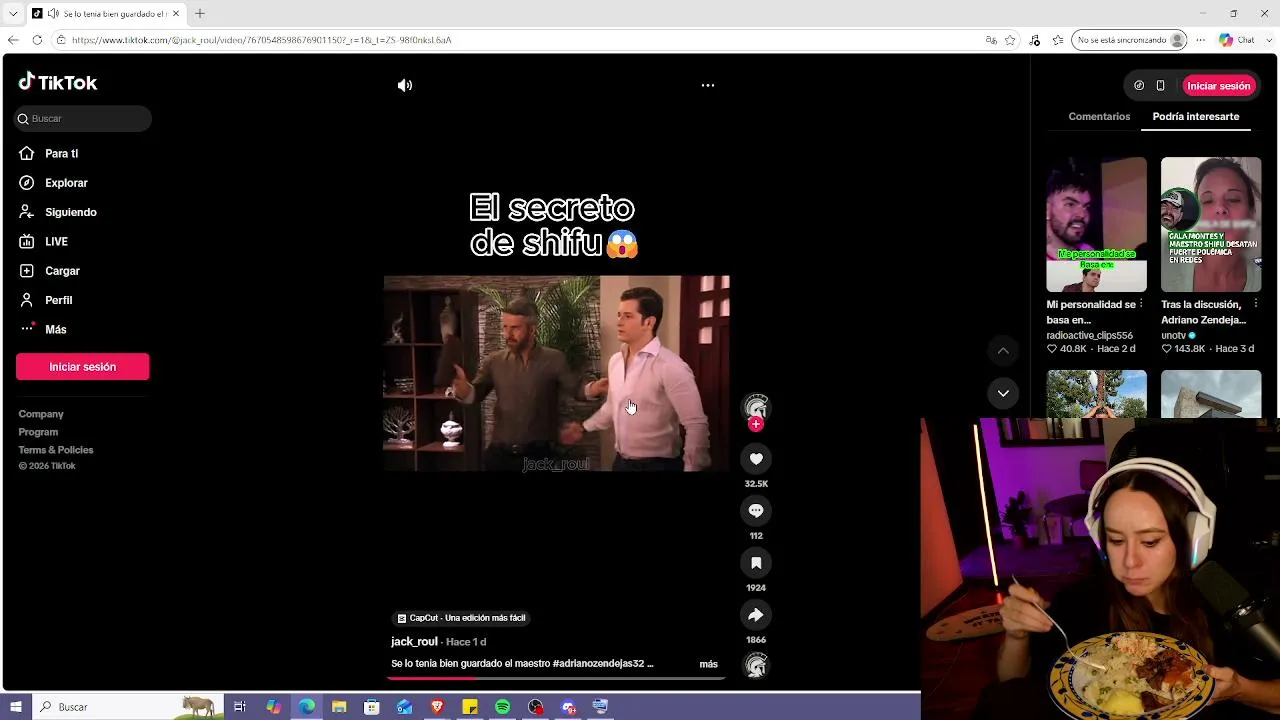Image resolution: width=1280 pixels, height=720 pixels.
Task: Open the radioactive_clips556 profile link
Action: click(1090, 336)
